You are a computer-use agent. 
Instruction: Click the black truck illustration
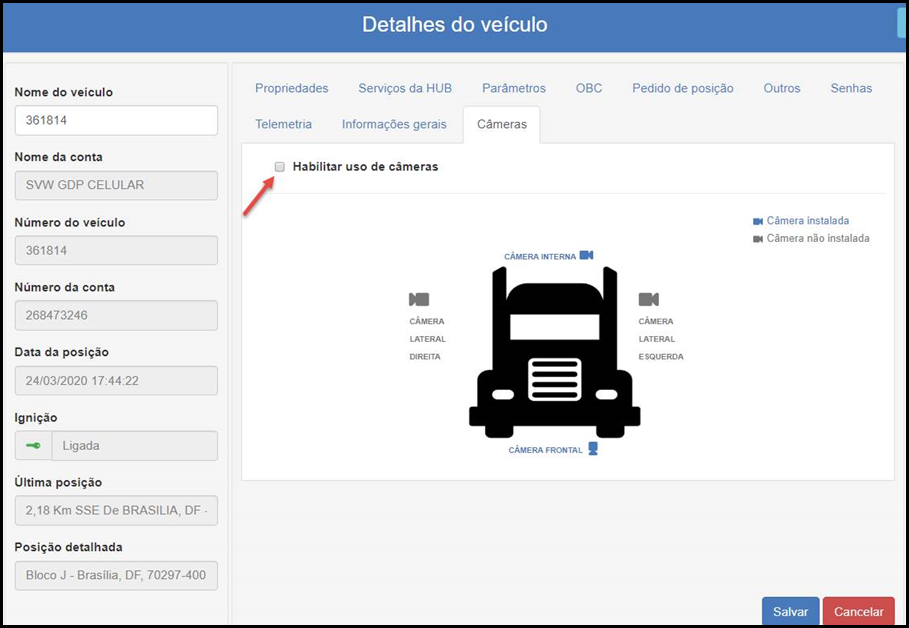click(x=555, y=352)
